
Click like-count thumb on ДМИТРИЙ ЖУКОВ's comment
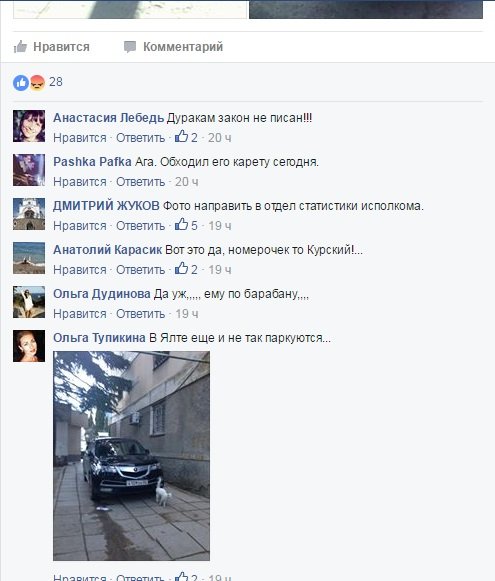pyautogui.click(x=182, y=224)
